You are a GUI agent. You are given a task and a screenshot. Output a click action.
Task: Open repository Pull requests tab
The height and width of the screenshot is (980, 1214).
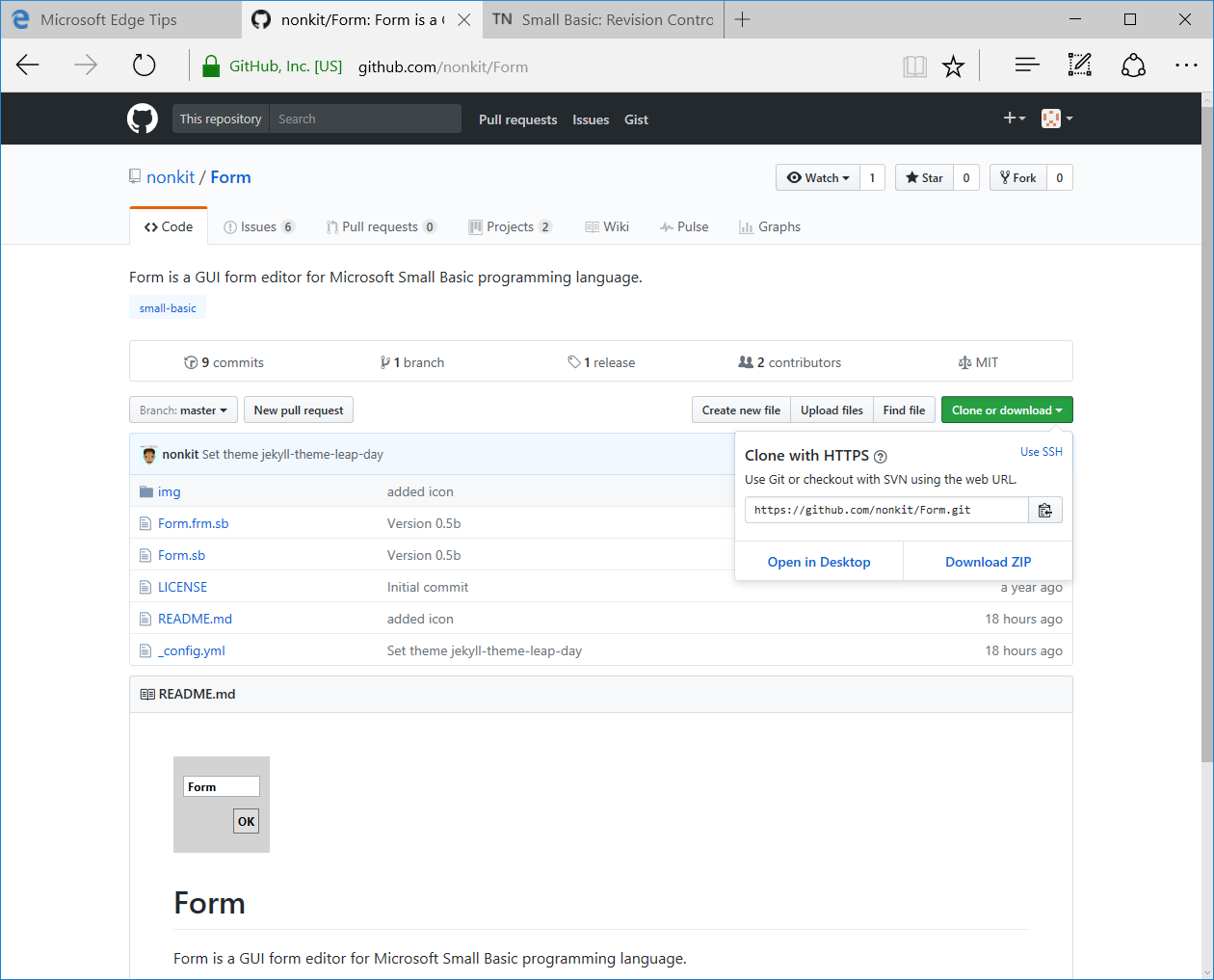[381, 226]
